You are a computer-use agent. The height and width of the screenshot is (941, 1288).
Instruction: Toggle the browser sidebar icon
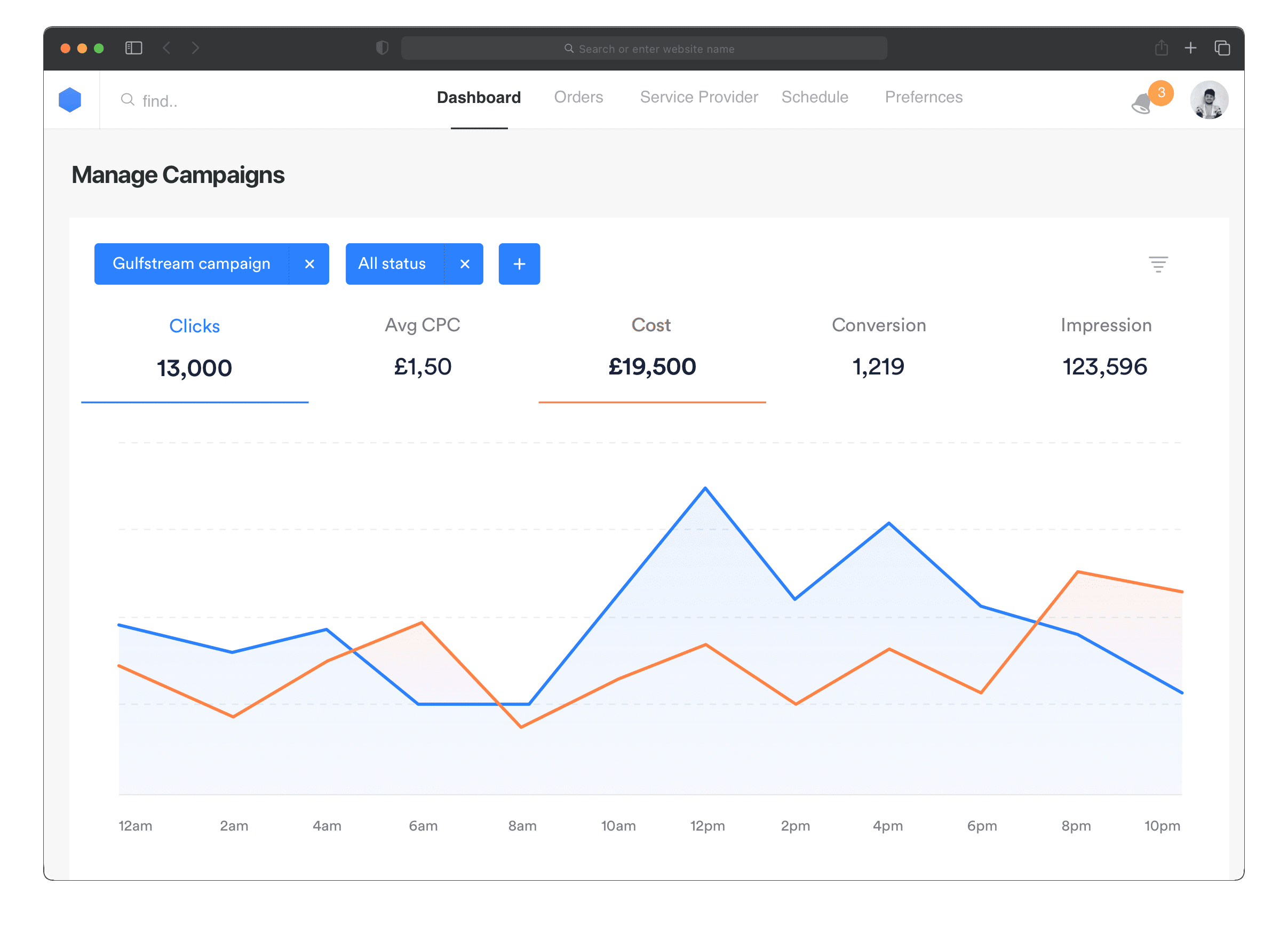(x=134, y=48)
